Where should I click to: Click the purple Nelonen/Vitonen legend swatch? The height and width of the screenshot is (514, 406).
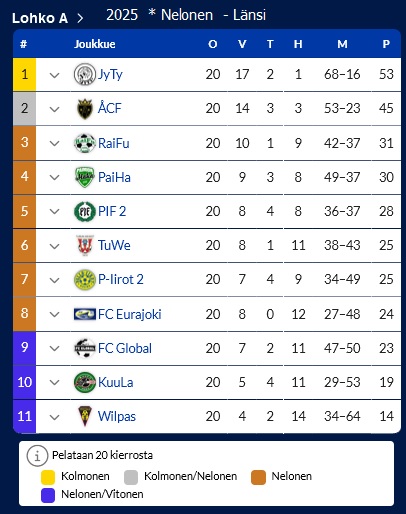click(x=48, y=495)
